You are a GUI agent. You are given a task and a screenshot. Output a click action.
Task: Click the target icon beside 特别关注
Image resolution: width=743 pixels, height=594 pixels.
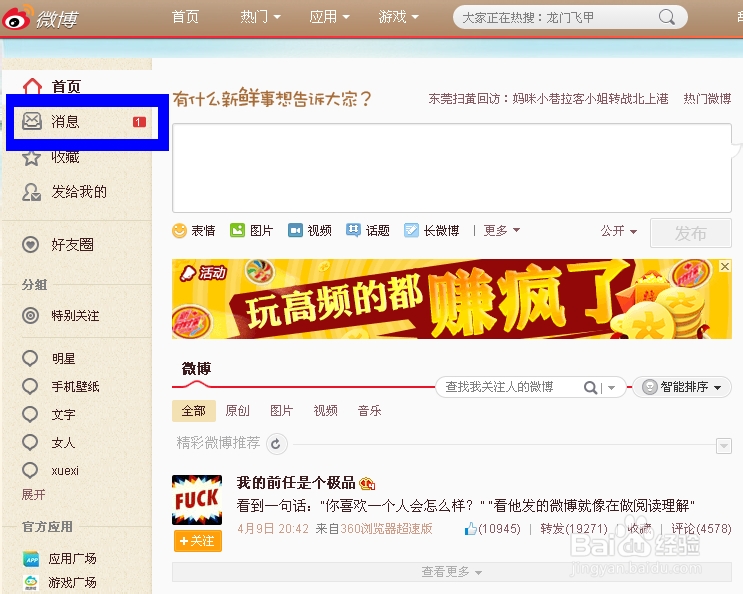pos(31,315)
